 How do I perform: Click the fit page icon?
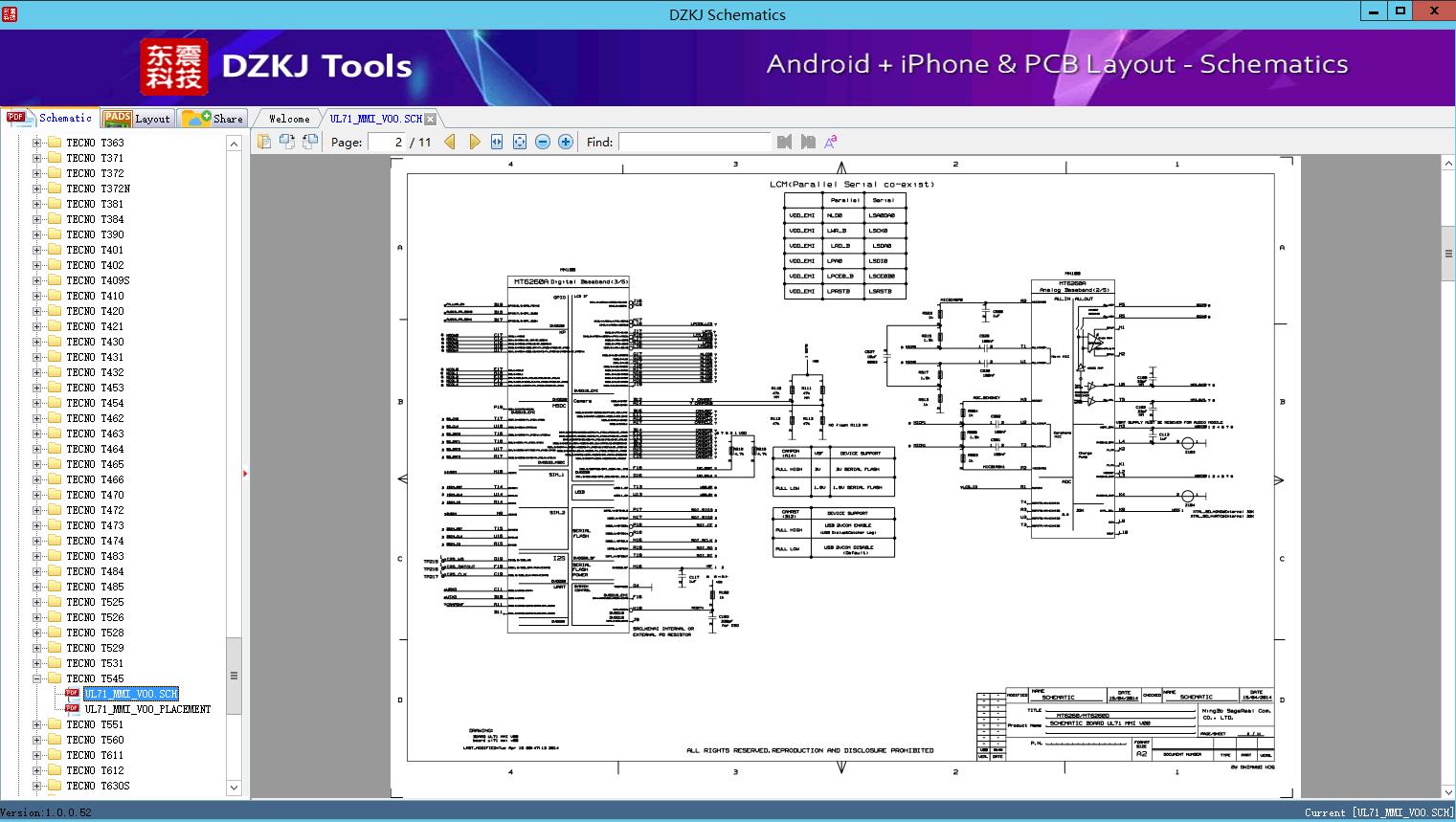tap(520, 142)
